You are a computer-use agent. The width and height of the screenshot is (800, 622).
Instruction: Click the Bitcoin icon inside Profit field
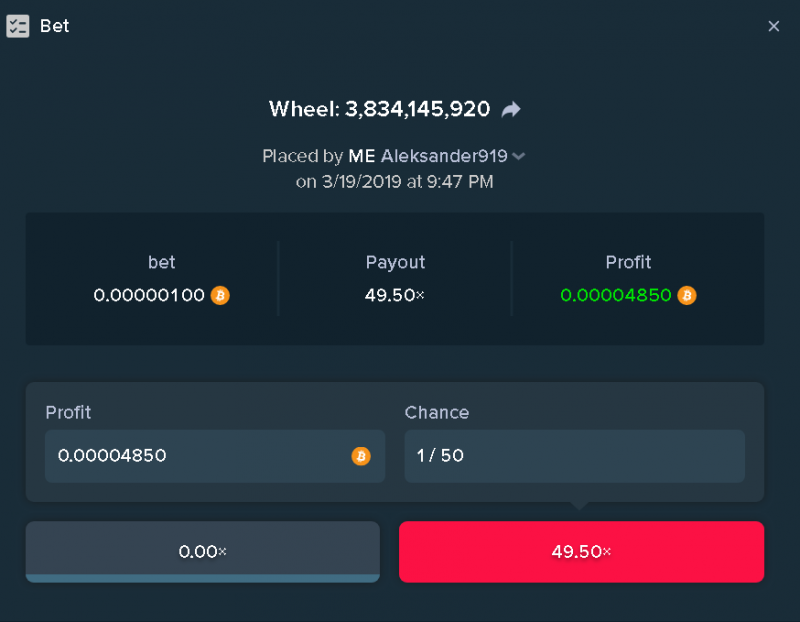361,456
